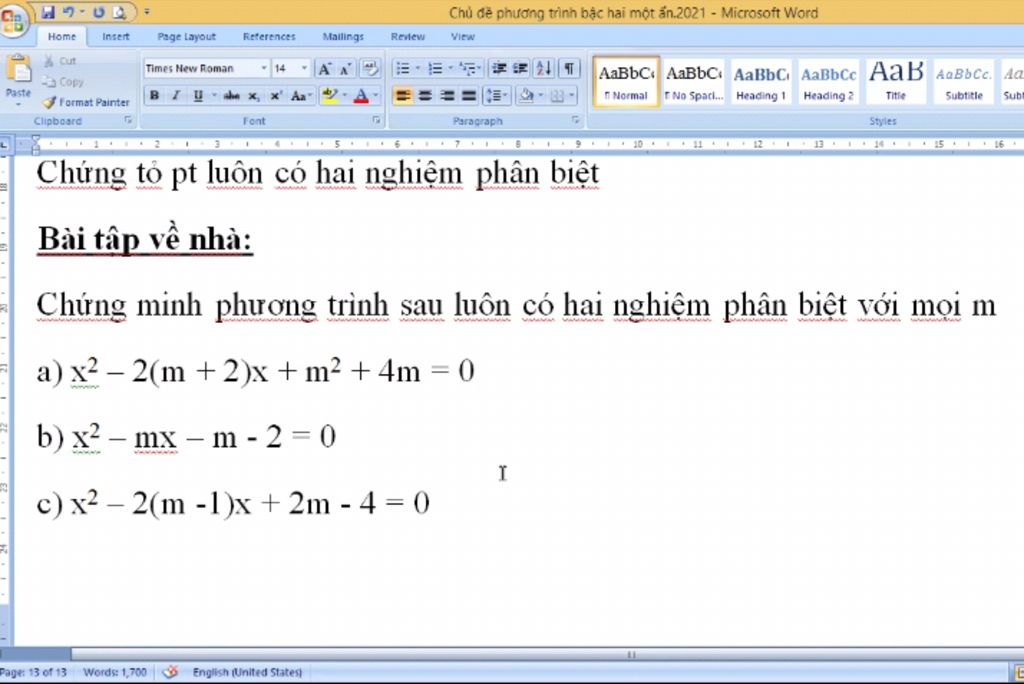Show or hide paragraph marks

click(x=569, y=69)
